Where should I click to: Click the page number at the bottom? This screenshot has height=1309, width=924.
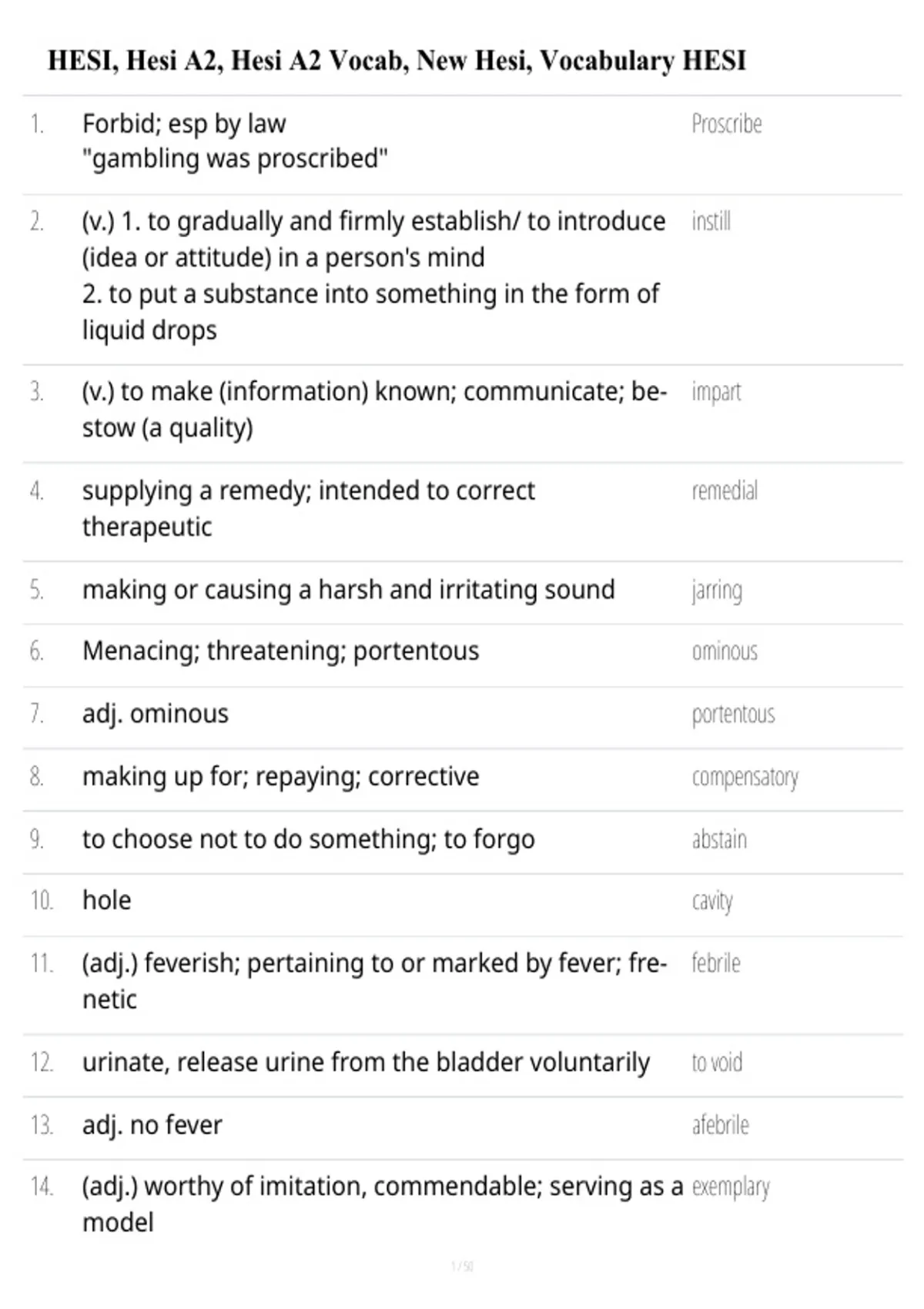462,1267
